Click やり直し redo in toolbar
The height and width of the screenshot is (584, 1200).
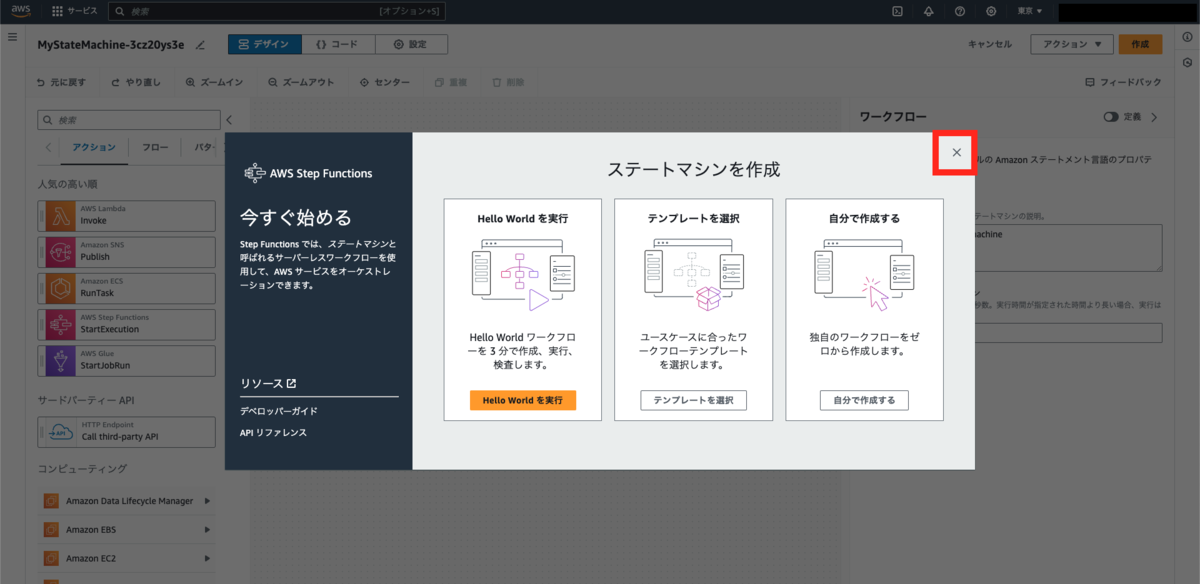[x=137, y=82]
